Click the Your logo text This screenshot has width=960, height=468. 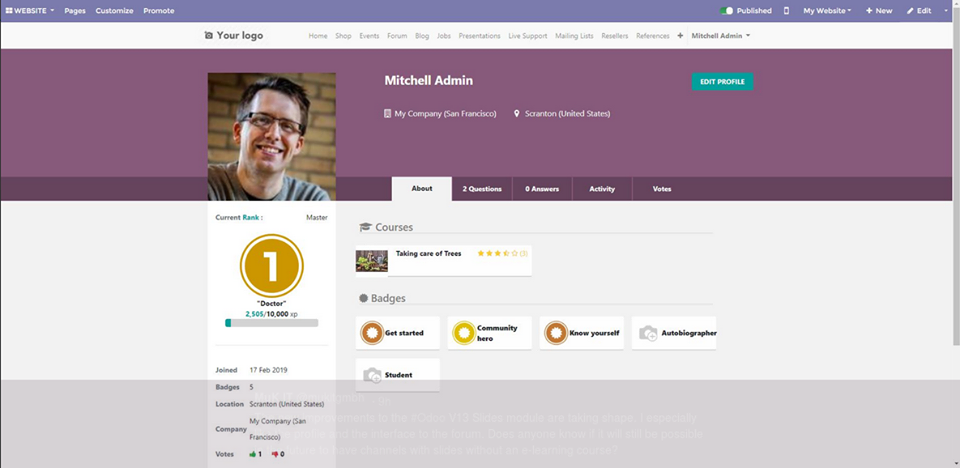239,36
